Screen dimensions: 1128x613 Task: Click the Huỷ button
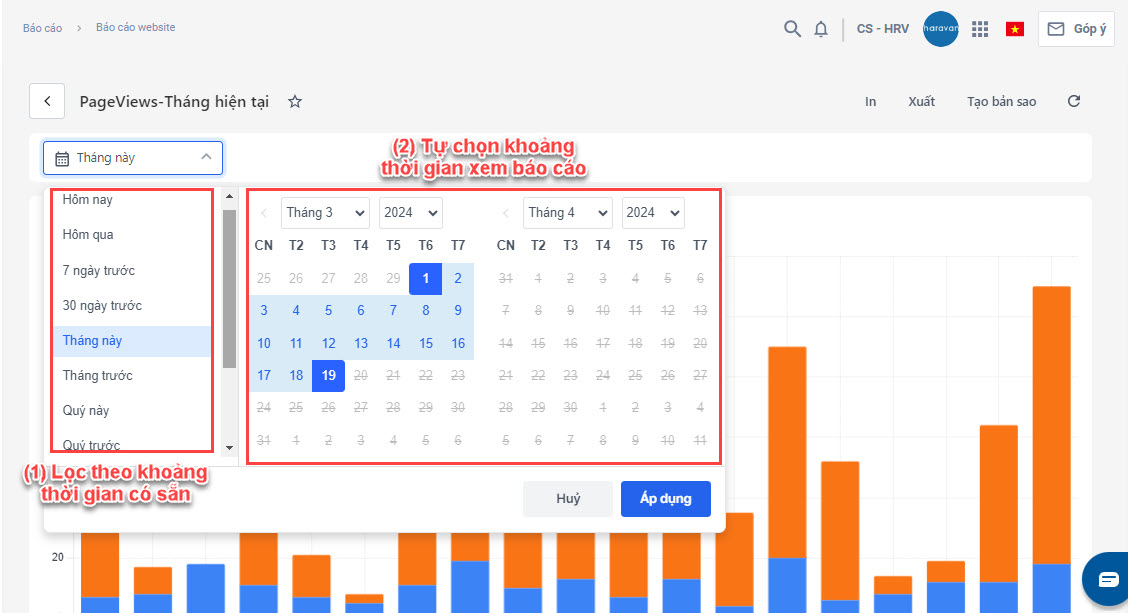pyautogui.click(x=568, y=499)
